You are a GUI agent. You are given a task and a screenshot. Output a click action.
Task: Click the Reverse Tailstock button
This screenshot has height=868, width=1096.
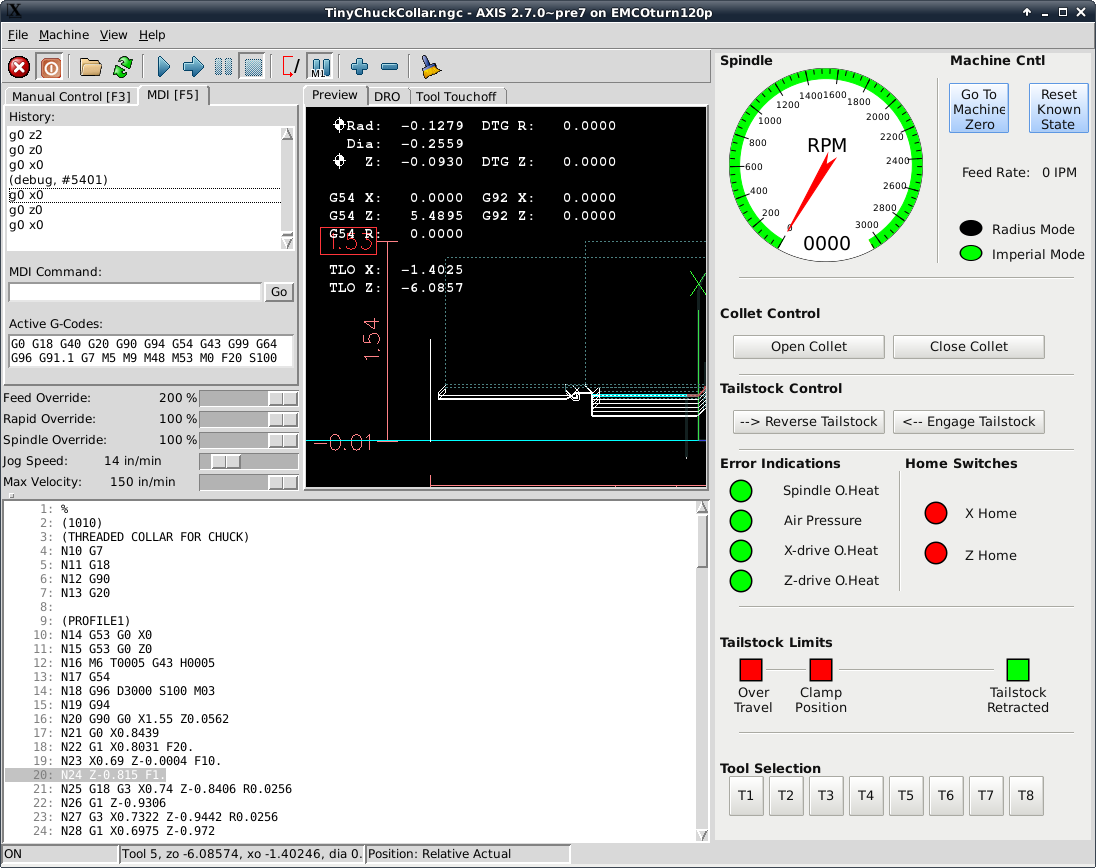pos(809,421)
